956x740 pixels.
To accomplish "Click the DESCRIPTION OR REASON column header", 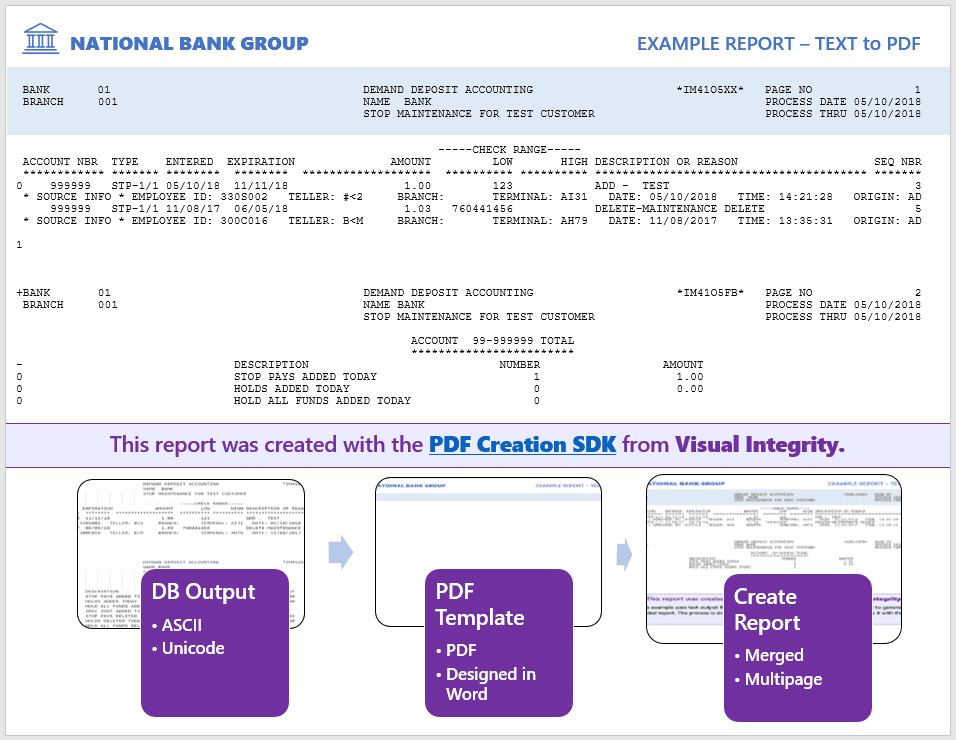I will click(x=666, y=162).
